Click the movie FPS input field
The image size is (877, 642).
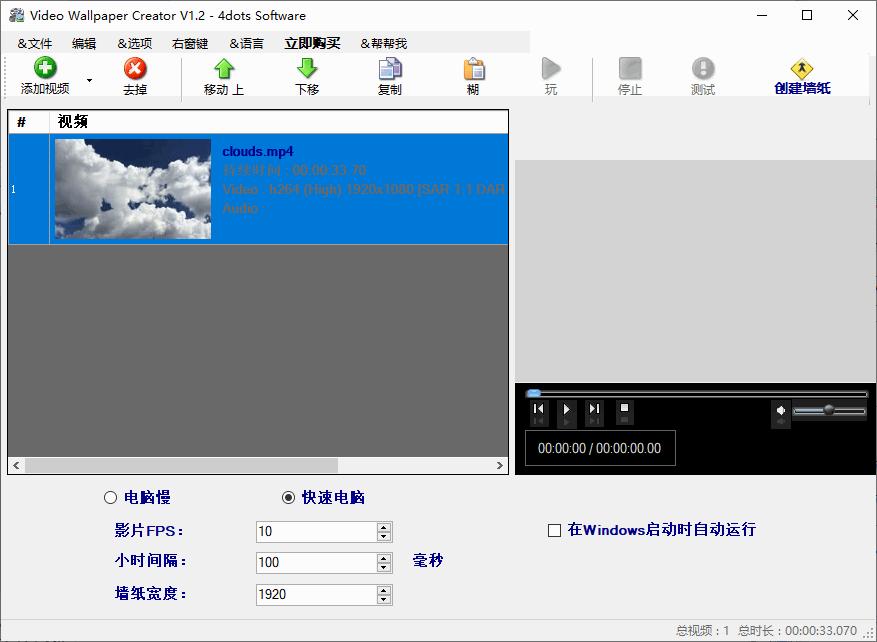(x=317, y=531)
